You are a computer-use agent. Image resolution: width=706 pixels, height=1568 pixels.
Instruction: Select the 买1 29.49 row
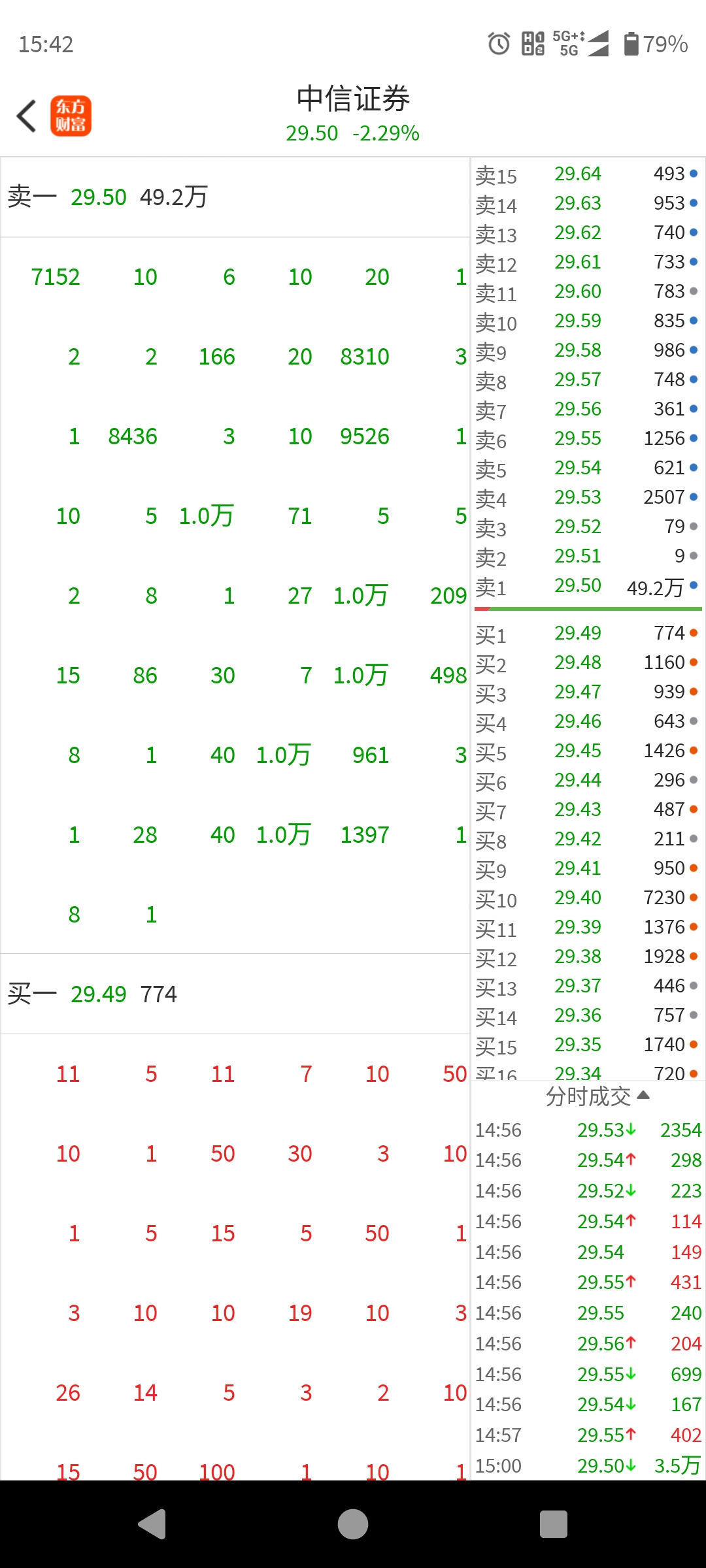coord(587,634)
